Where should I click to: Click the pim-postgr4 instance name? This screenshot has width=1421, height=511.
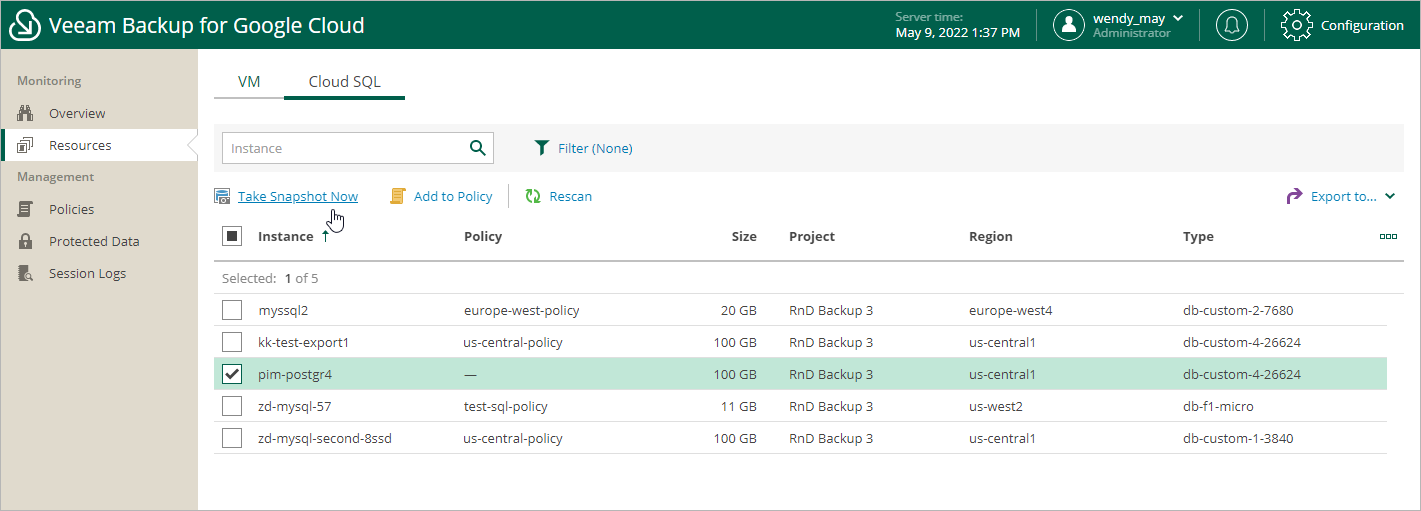pos(295,374)
